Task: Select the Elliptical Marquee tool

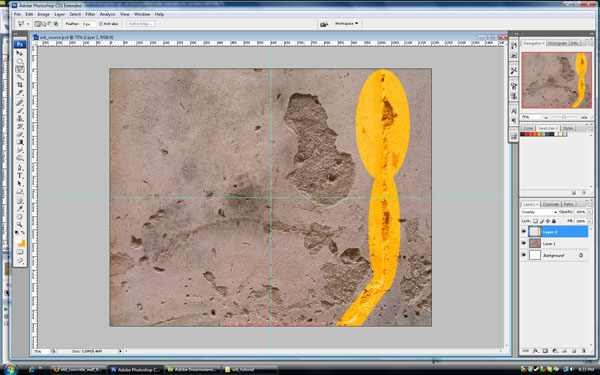Action: 20,61
